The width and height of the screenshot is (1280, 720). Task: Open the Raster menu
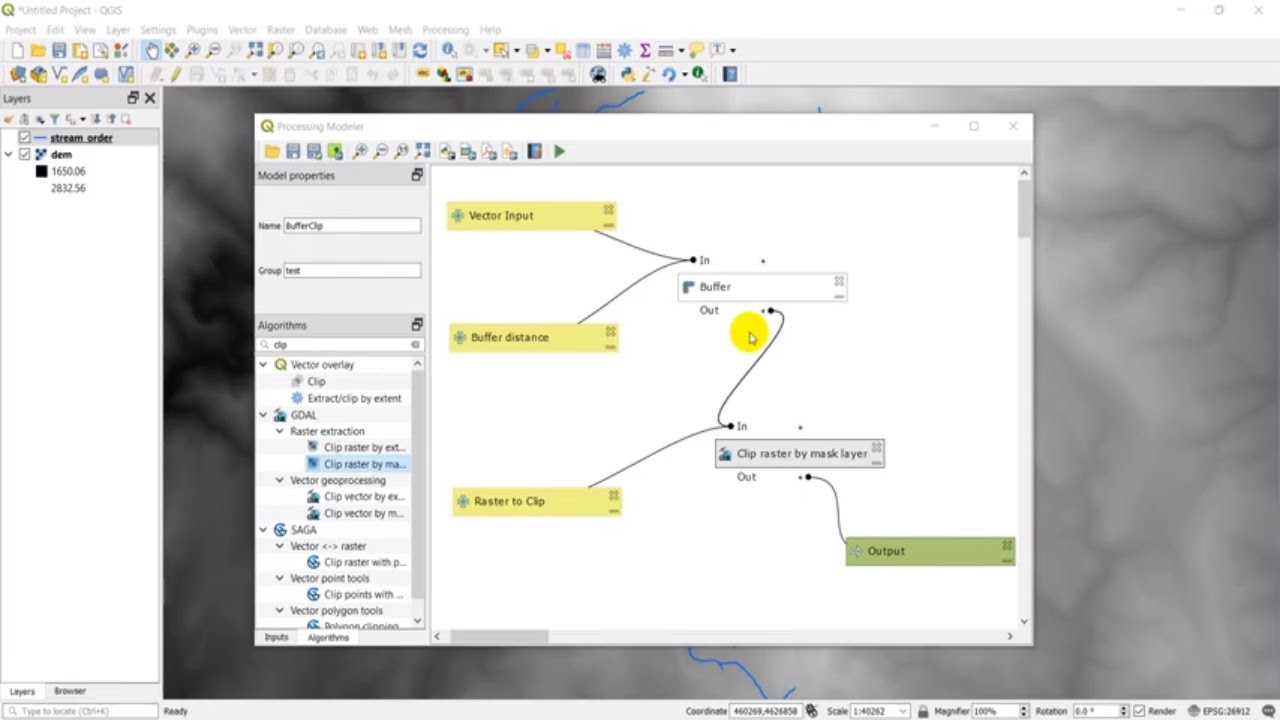(x=281, y=30)
